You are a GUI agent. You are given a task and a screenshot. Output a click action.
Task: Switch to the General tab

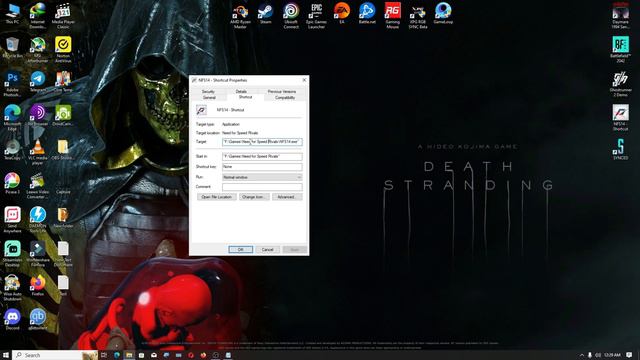coord(209,98)
